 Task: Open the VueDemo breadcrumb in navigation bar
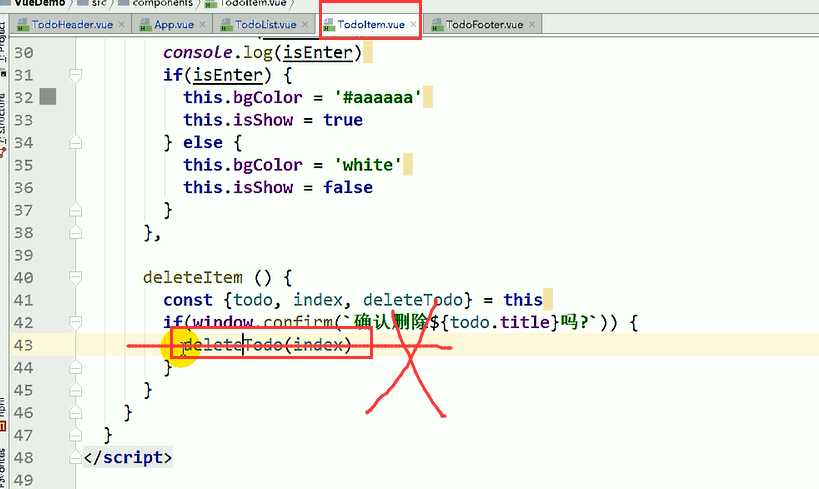click(33, 3)
